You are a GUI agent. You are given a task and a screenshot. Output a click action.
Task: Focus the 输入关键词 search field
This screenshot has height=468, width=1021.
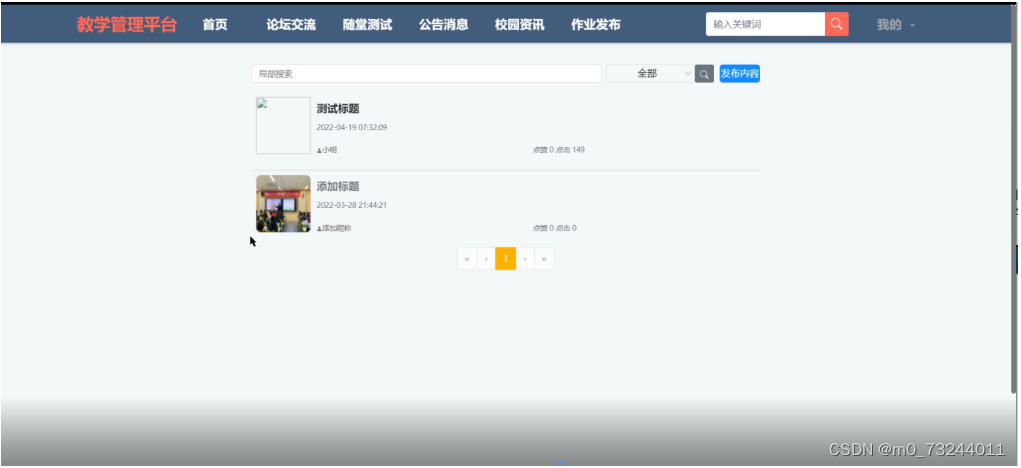pos(765,24)
